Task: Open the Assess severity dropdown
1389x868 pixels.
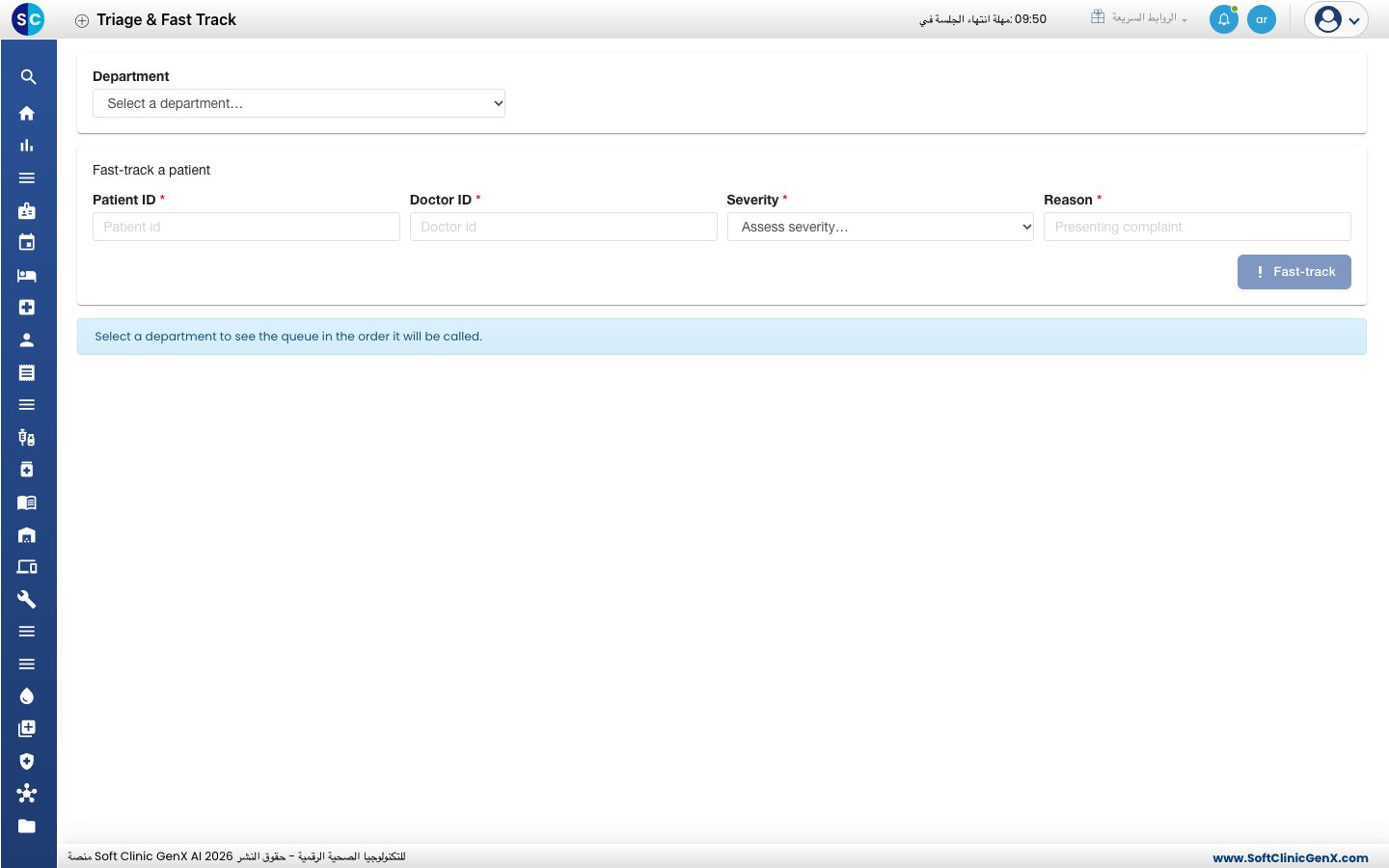Action: (x=881, y=227)
